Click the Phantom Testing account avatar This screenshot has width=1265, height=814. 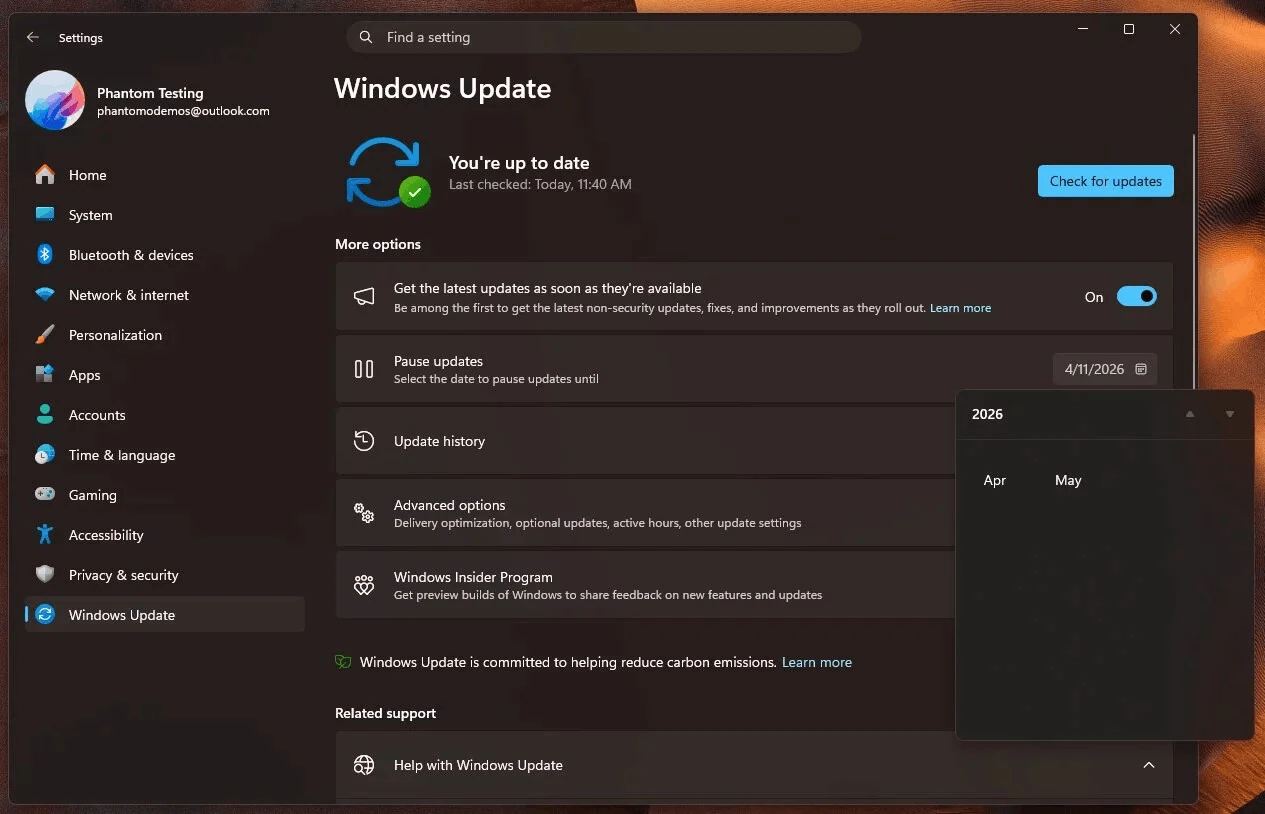pos(54,100)
